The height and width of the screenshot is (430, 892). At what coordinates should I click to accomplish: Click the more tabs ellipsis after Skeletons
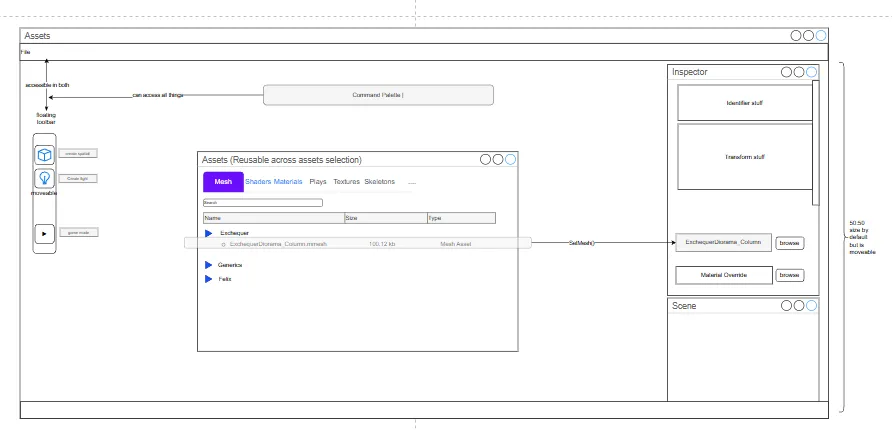pos(412,183)
